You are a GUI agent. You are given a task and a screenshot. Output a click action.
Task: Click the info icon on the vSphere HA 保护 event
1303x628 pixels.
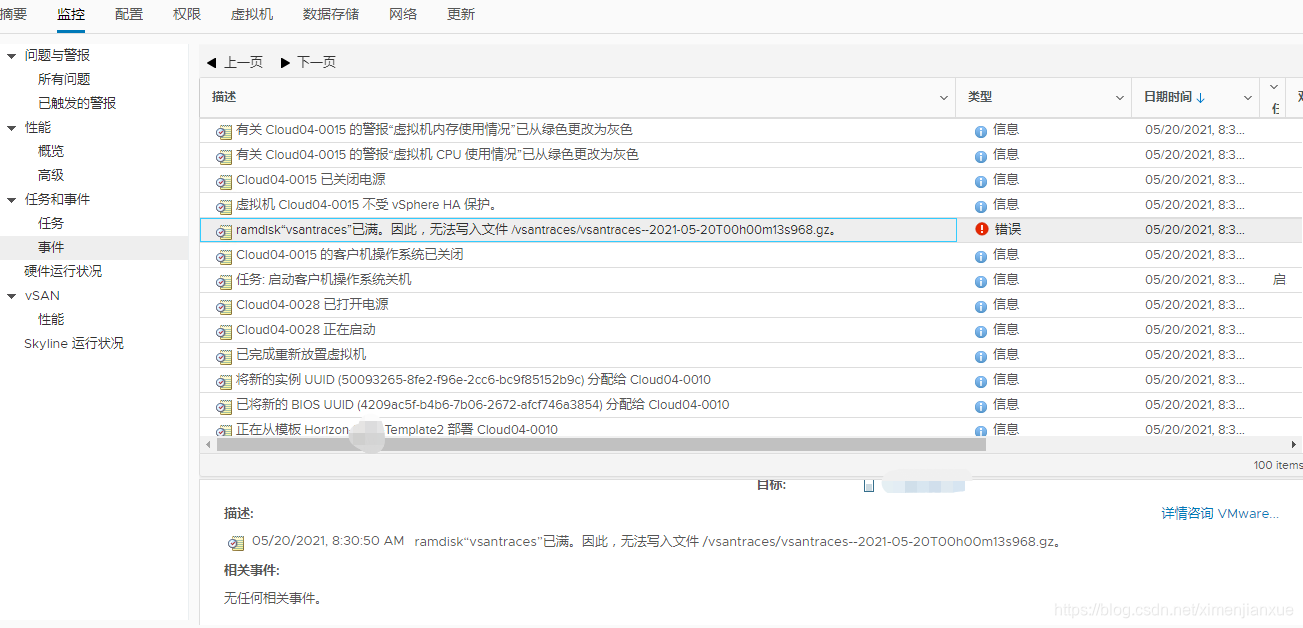[x=980, y=205]
